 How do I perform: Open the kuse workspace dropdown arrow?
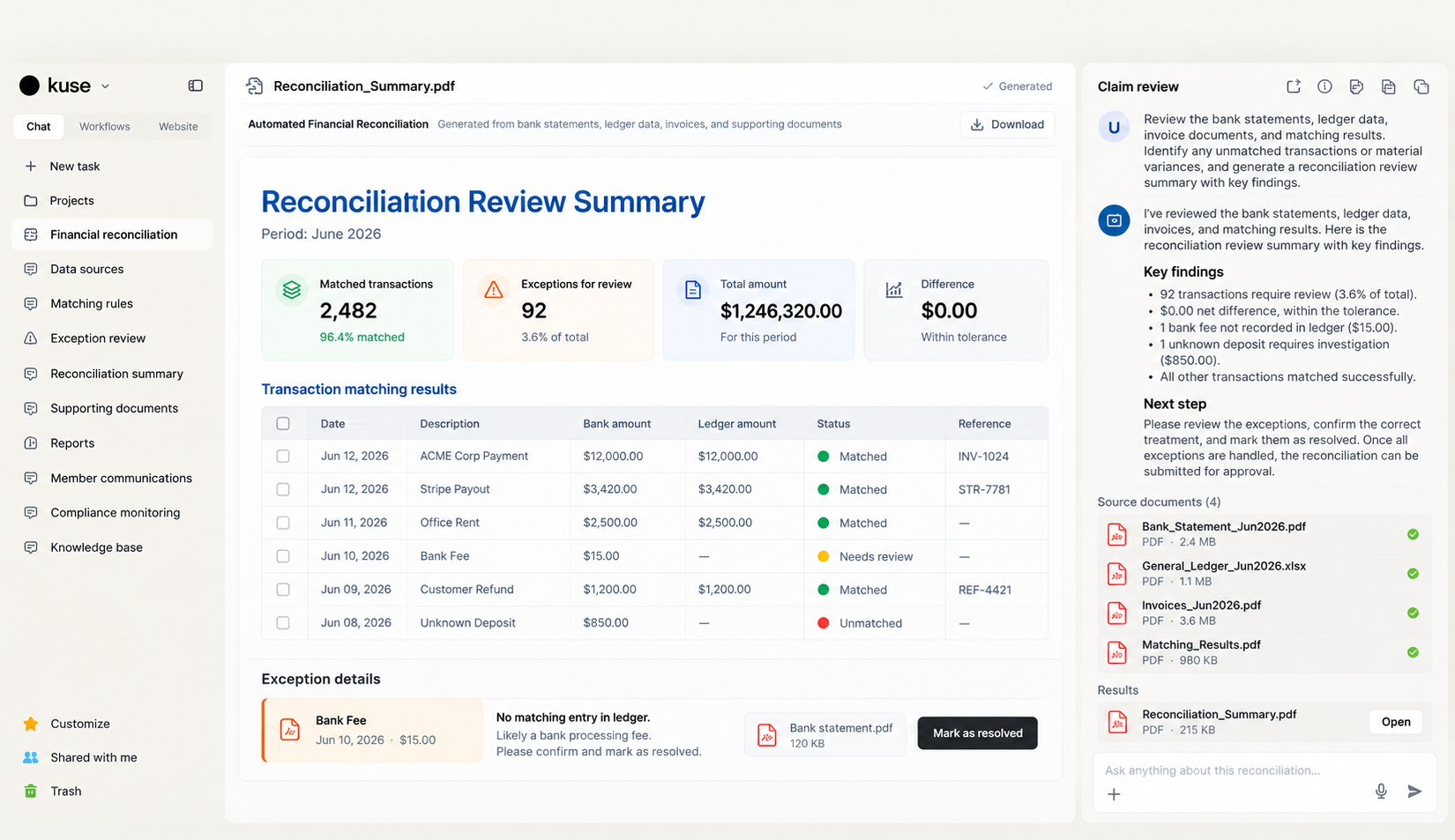click(105, 86)
